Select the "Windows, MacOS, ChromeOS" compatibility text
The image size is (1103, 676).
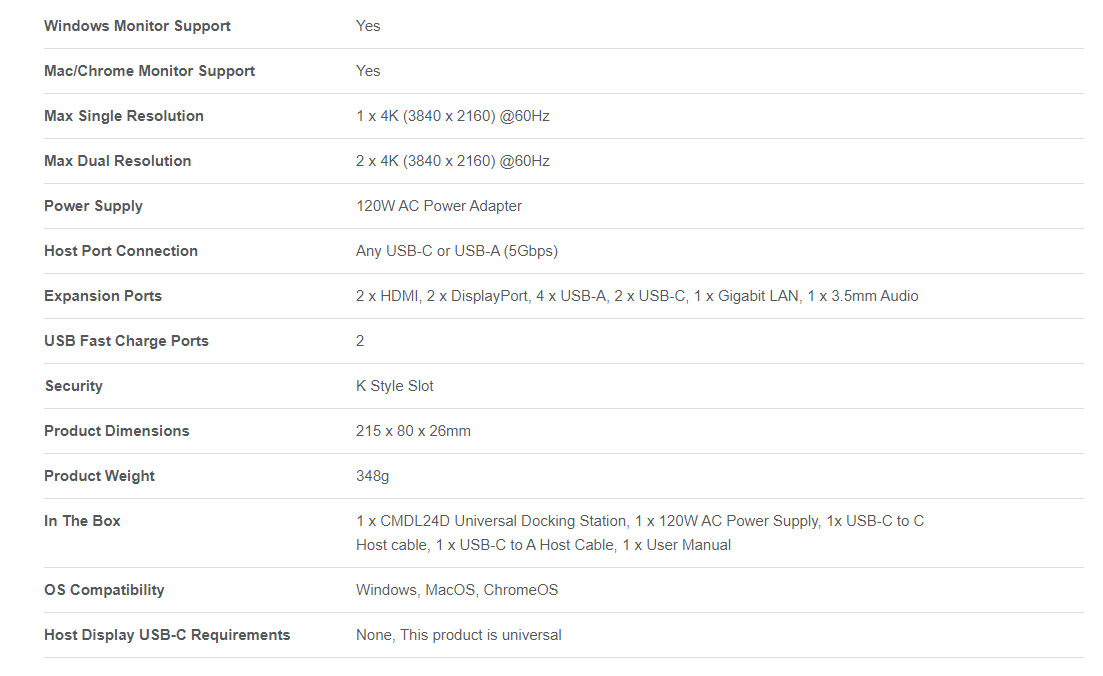pyautogui.click(x=456, y=590)
